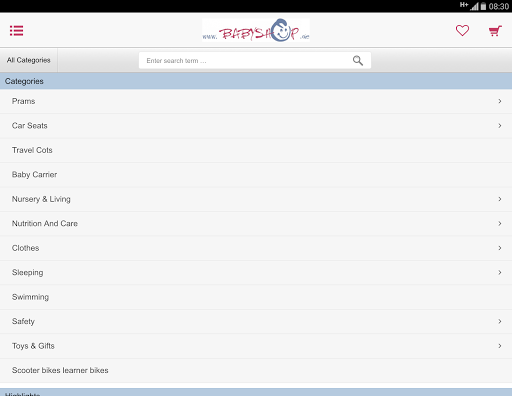Open the shopping cart icon

[x=495, y=31]
